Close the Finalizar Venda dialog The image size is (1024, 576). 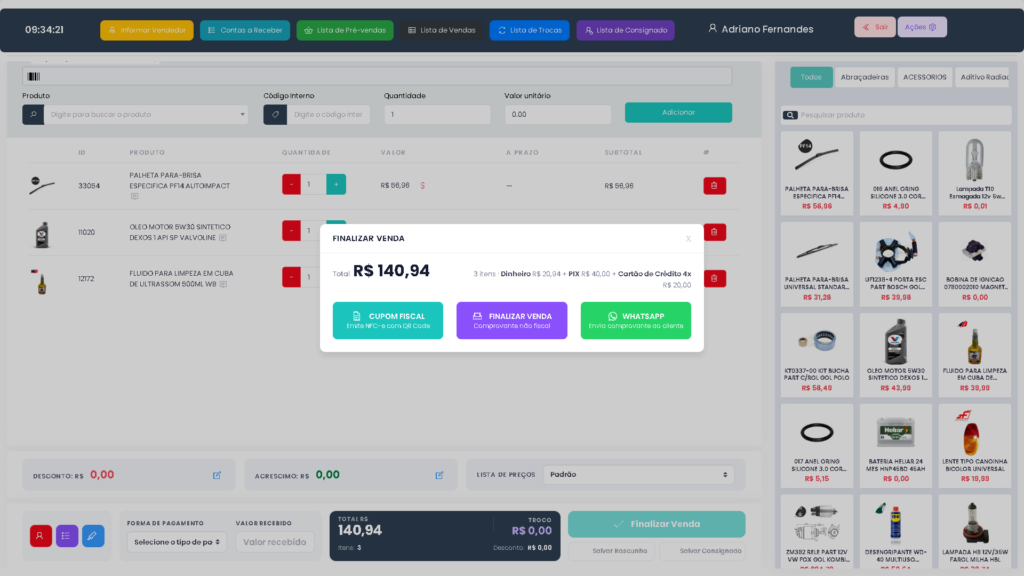click(688, 239)
